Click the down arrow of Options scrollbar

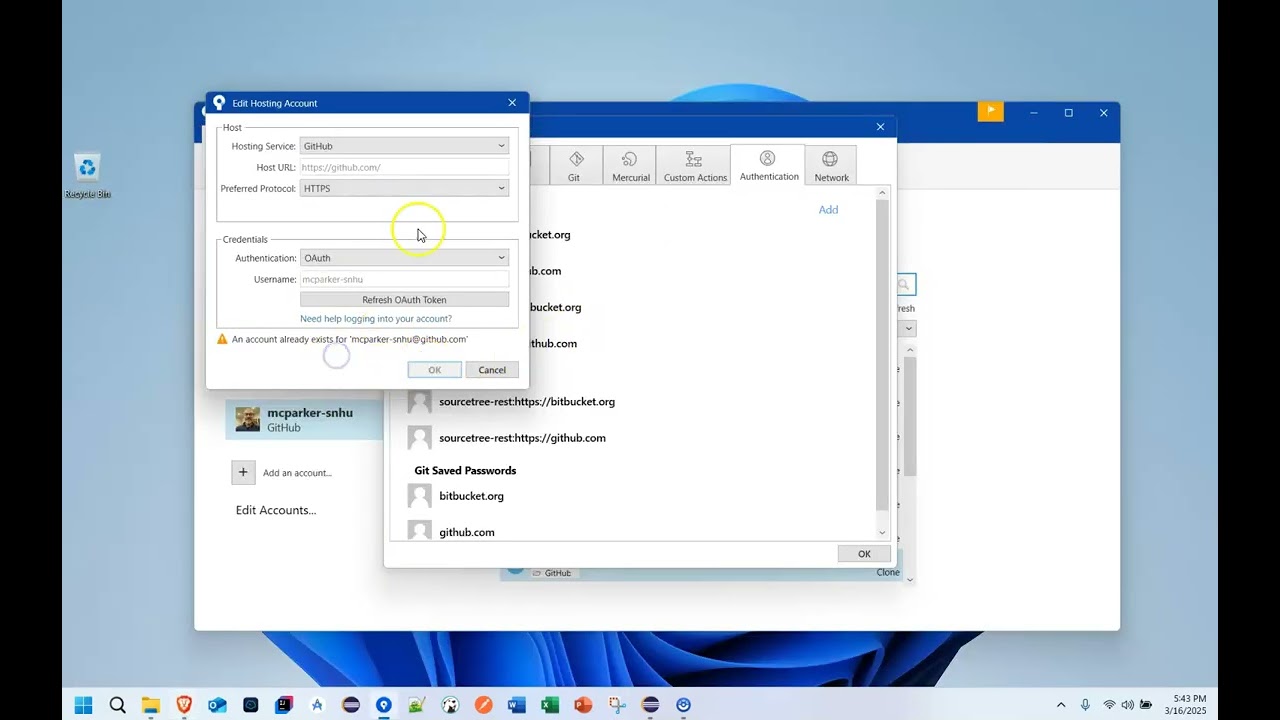coord(881,533)
